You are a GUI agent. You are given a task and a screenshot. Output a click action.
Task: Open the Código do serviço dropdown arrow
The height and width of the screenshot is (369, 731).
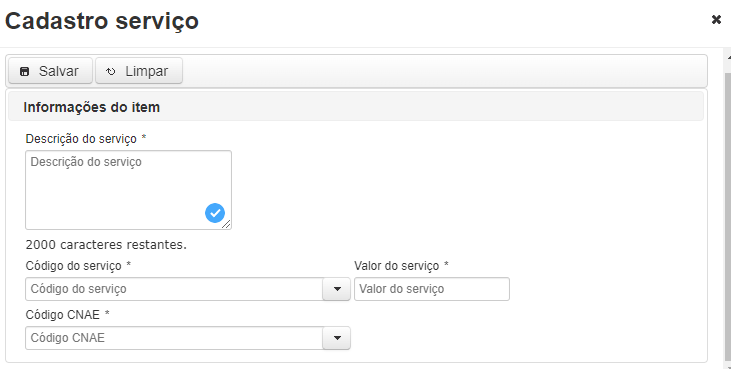click(x=337, y=289)
